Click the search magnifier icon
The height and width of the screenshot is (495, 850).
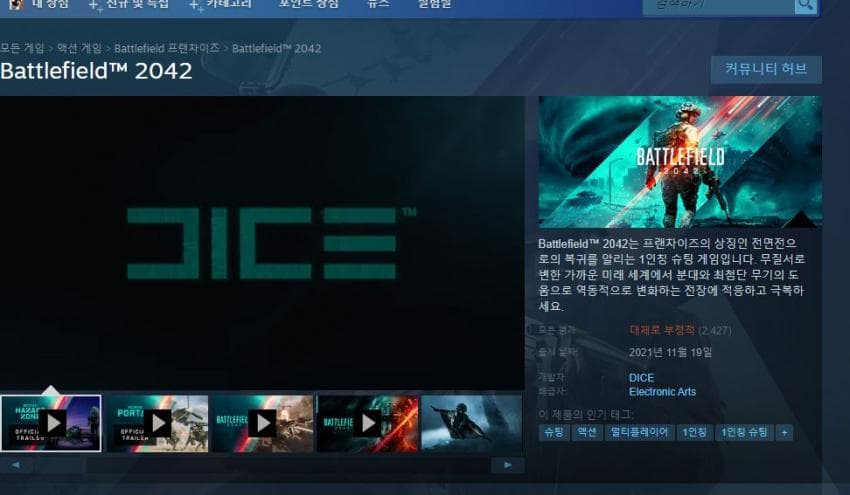click(805, 6)
